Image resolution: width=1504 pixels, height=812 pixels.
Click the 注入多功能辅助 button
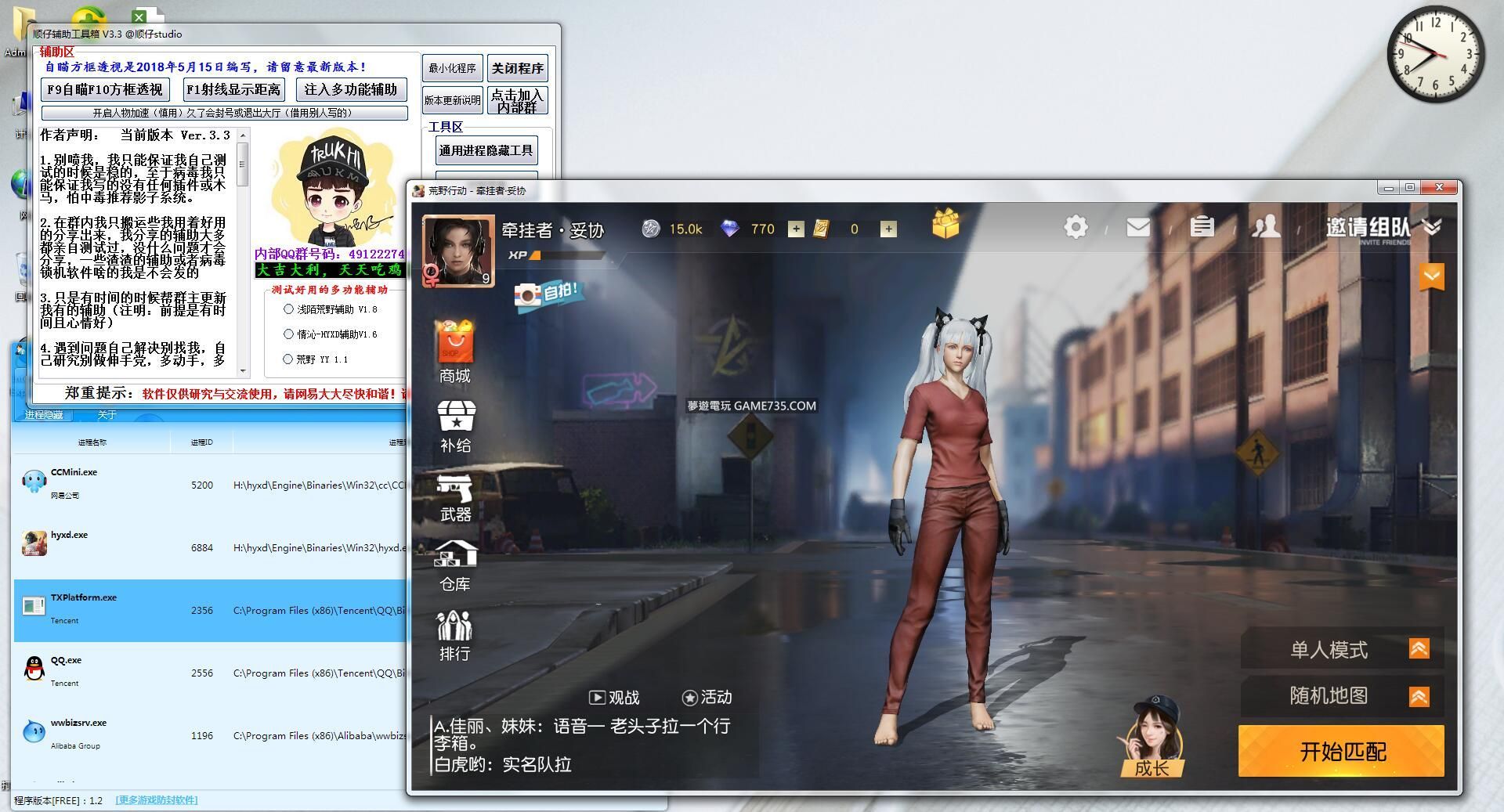tap(351, 90)
